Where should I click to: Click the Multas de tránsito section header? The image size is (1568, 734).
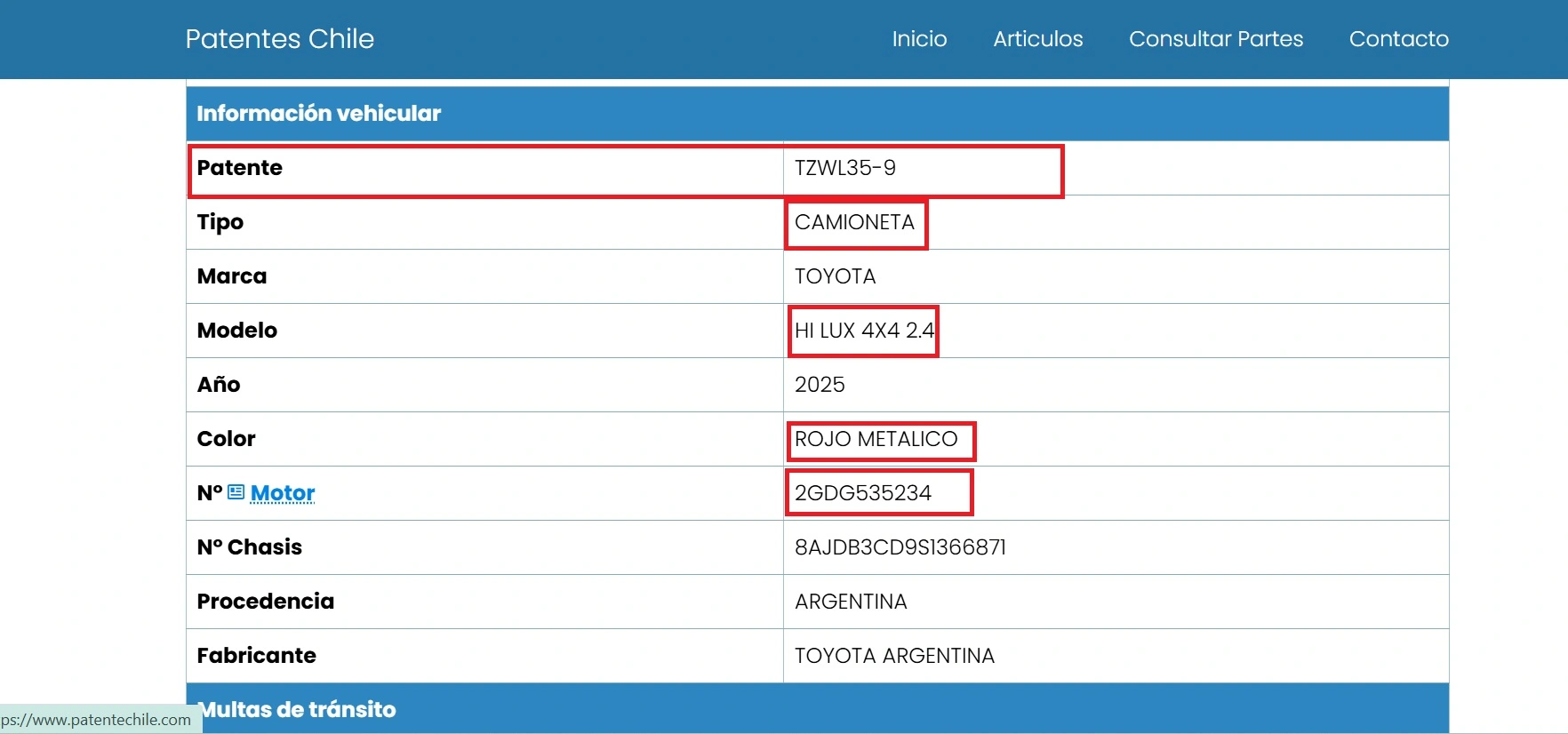817,709
